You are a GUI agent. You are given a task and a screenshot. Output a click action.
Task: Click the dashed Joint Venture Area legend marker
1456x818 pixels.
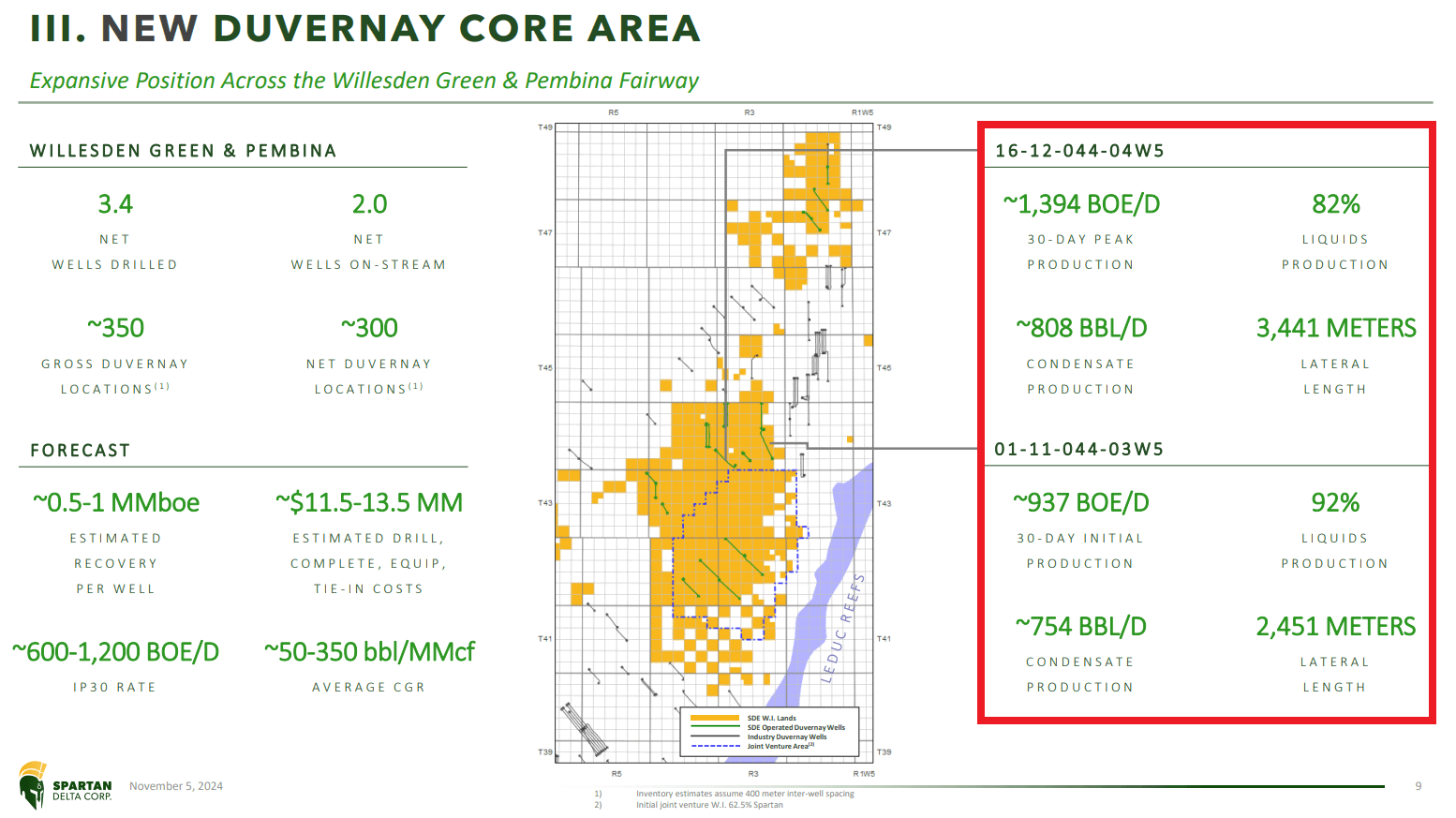715,745
